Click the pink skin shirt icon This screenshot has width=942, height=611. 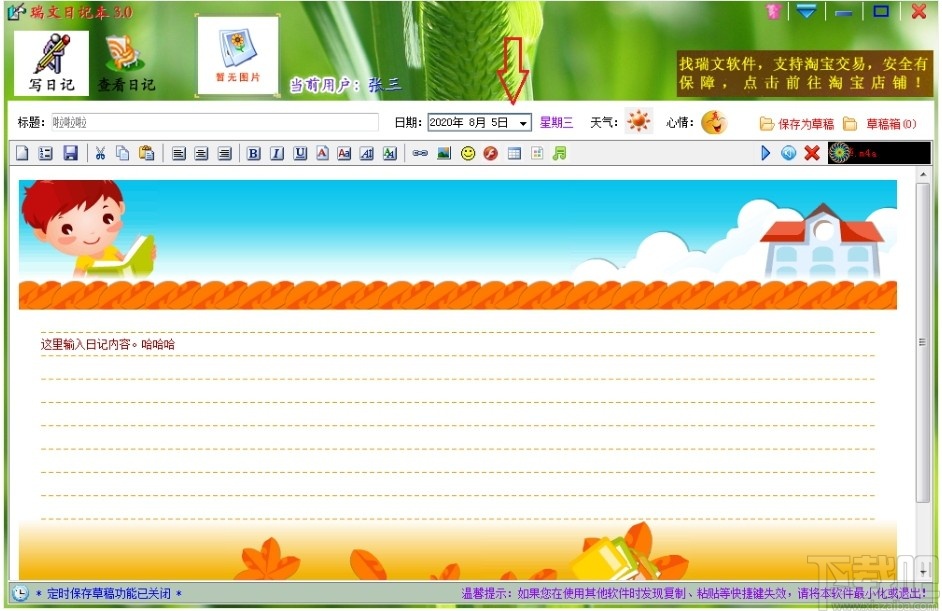click(774, 11)
